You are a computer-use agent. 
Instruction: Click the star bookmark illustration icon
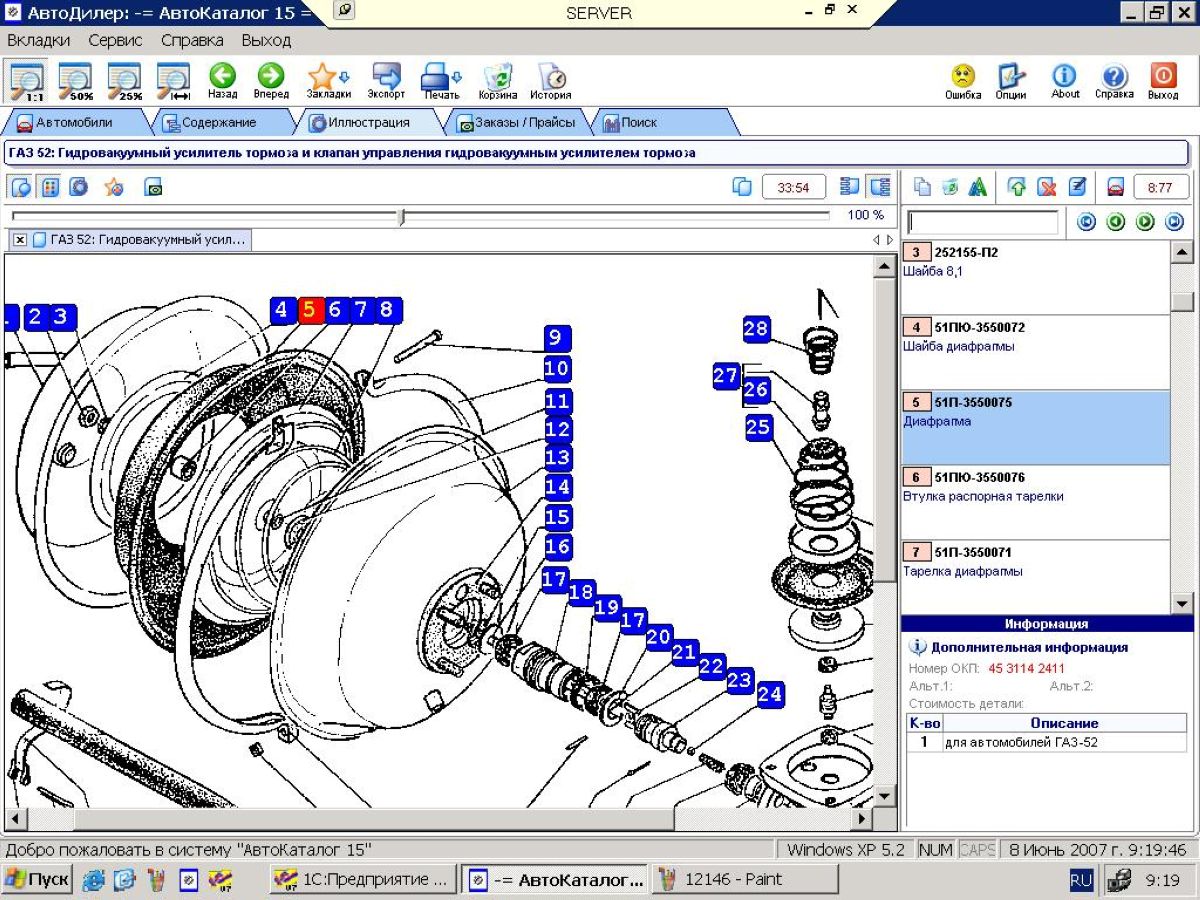[114, 187]
